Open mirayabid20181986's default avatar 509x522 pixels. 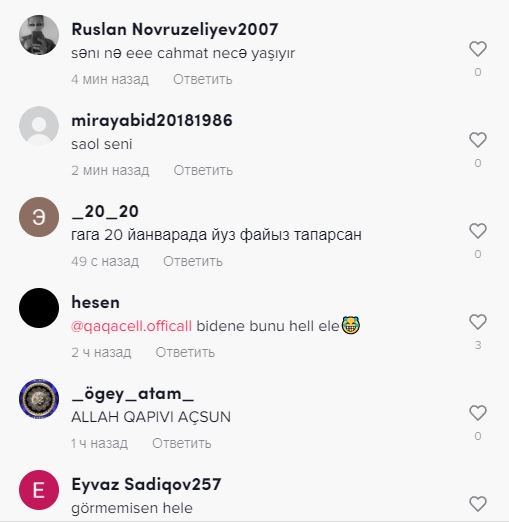click(39, 126)
